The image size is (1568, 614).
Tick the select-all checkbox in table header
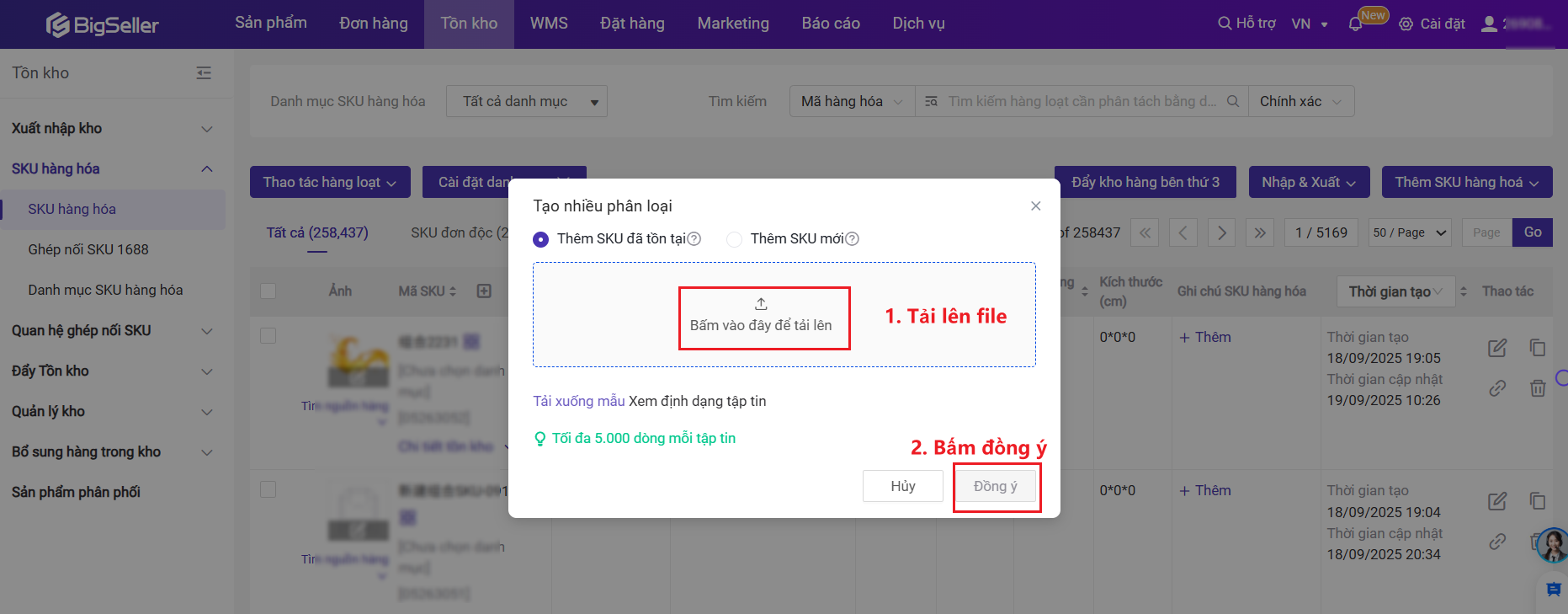click(x=268, y=291)
